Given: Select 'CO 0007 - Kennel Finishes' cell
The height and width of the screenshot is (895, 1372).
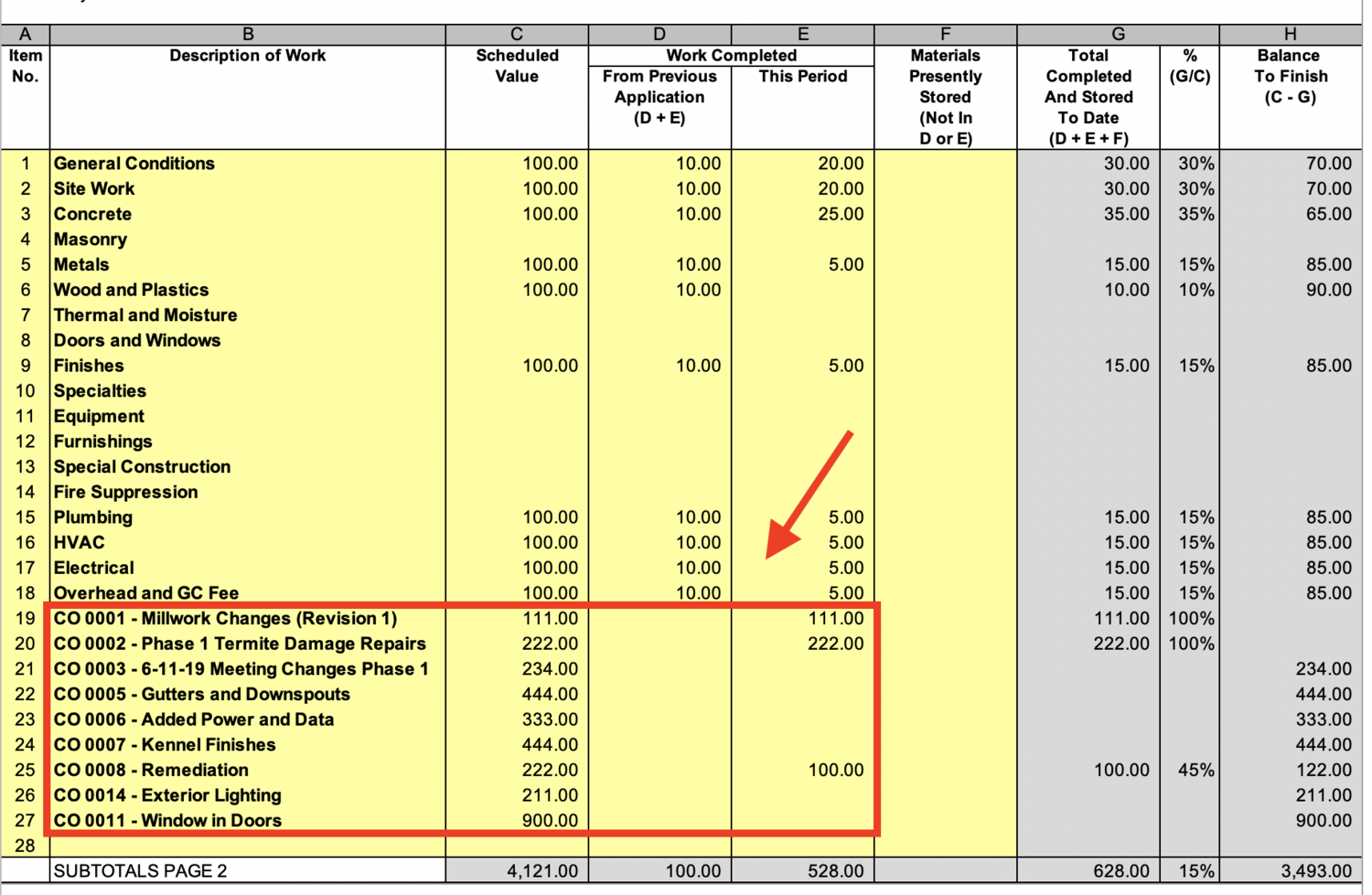Looking at the screenshot, I should 248,745.
